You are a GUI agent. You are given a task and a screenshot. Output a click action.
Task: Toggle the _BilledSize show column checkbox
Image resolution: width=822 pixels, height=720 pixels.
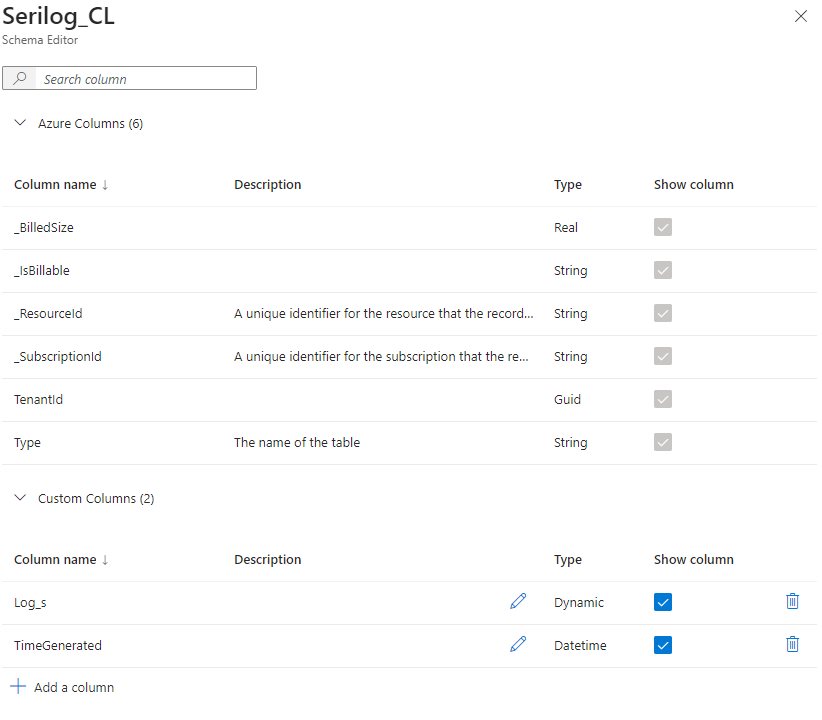click(663, 227)
